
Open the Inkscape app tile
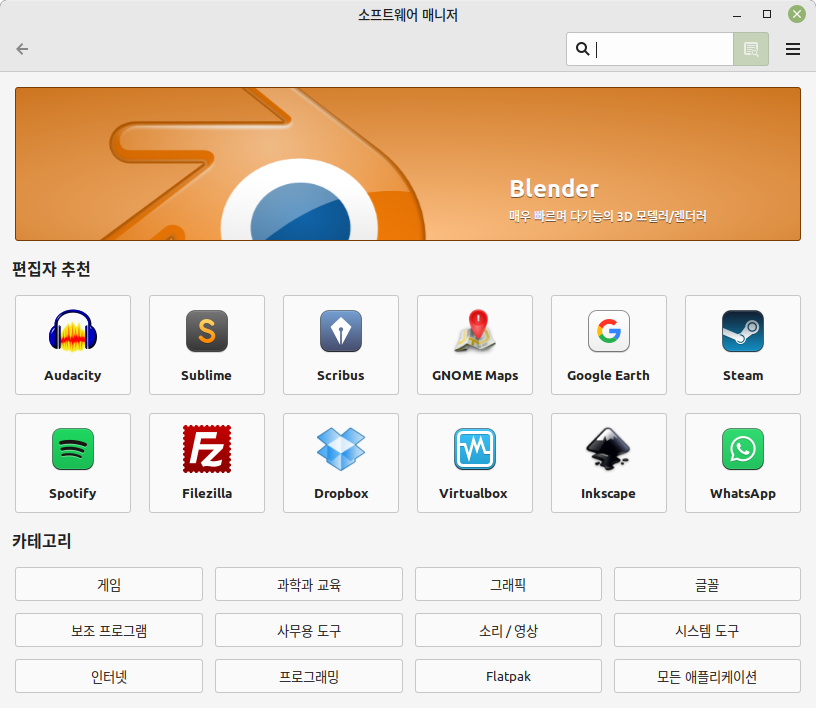[x=609, y=463]
